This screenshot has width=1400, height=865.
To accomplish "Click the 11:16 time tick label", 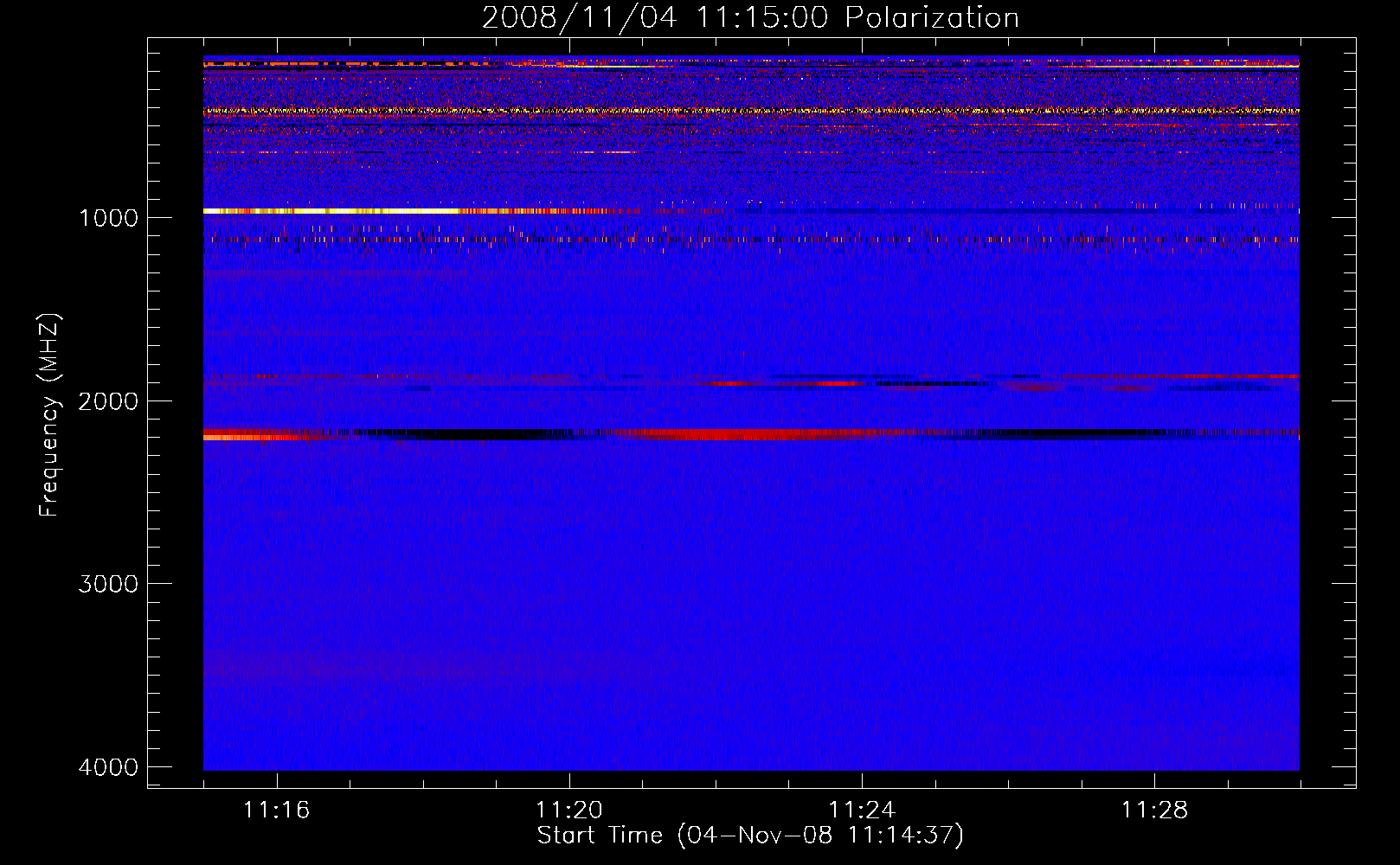I will pos(276,810).
